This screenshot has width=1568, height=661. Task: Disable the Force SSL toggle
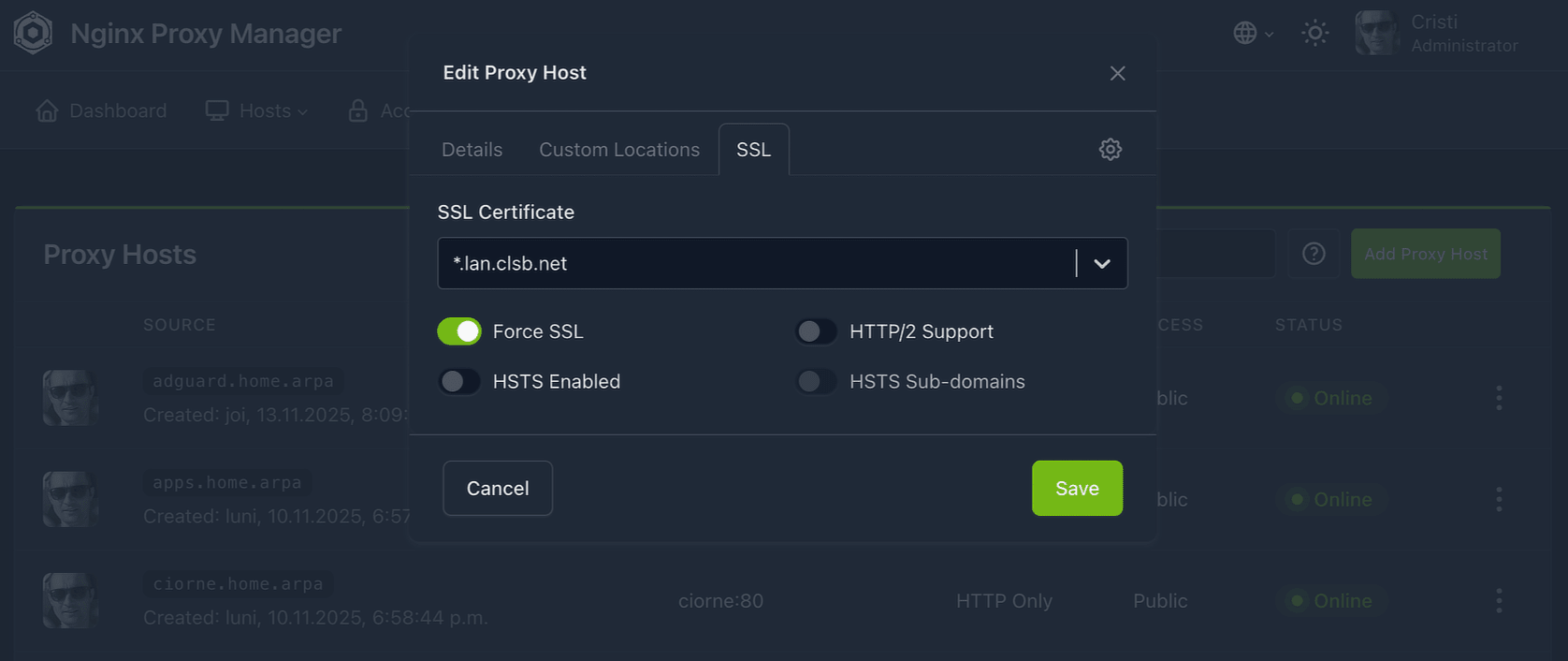[459, 331]
